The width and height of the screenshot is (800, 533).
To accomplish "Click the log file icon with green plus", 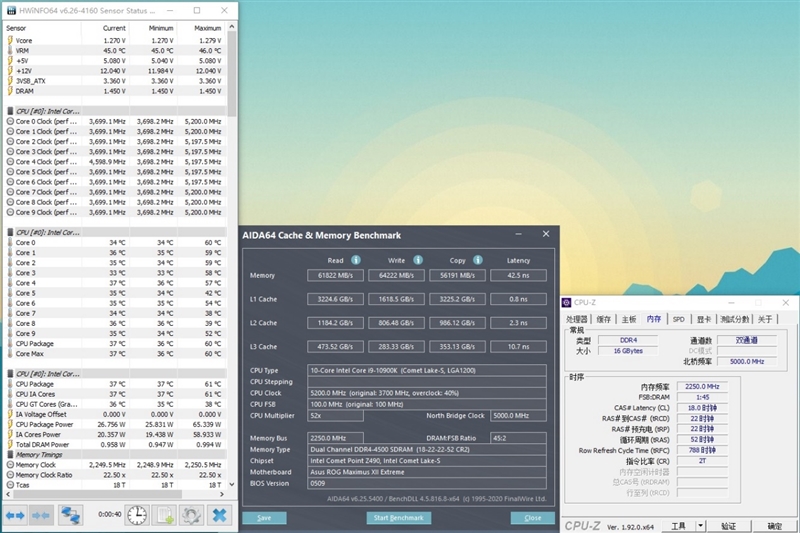I will click(164, 515).
